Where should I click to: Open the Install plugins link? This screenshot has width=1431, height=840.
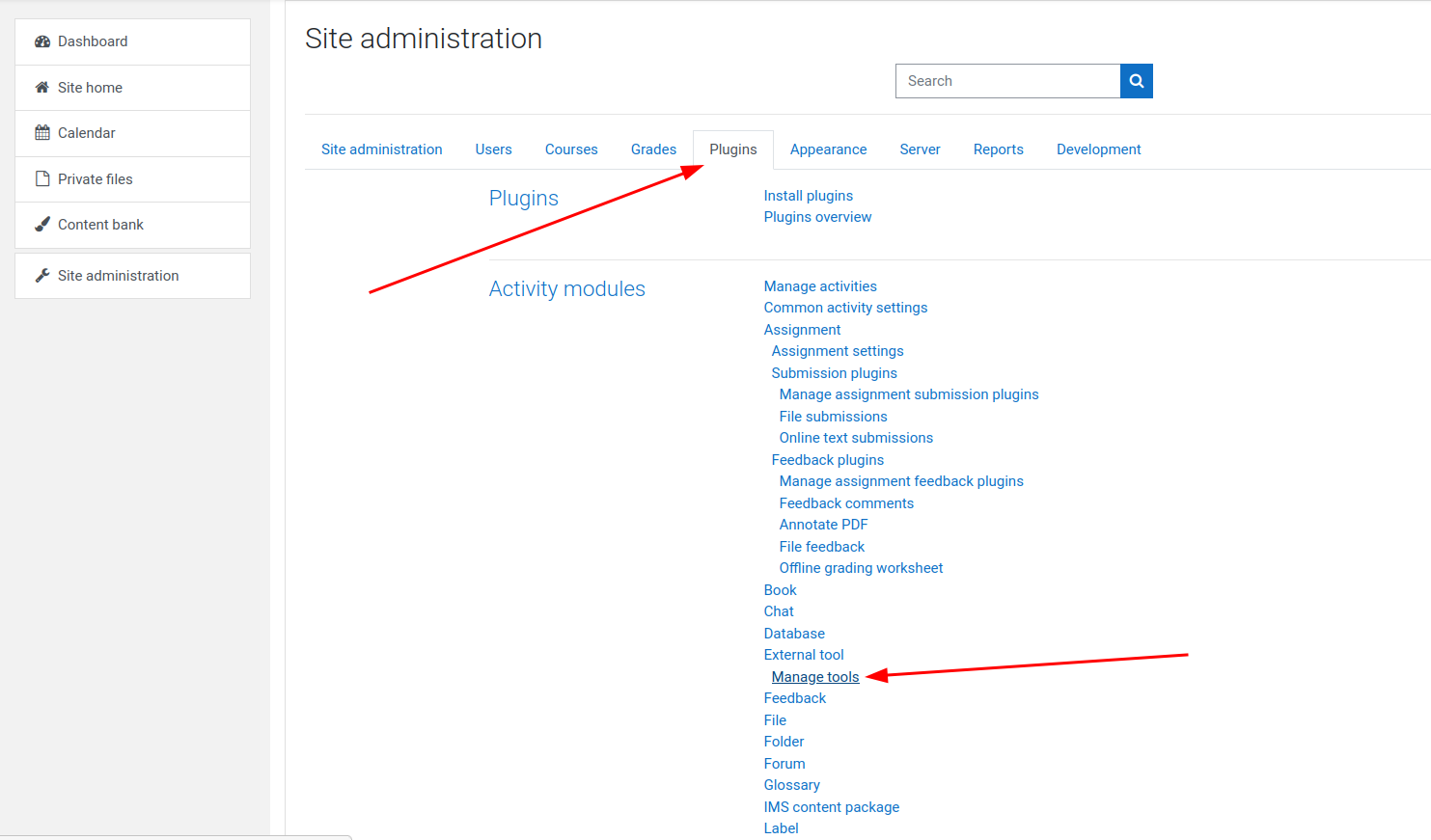point(808,196)
